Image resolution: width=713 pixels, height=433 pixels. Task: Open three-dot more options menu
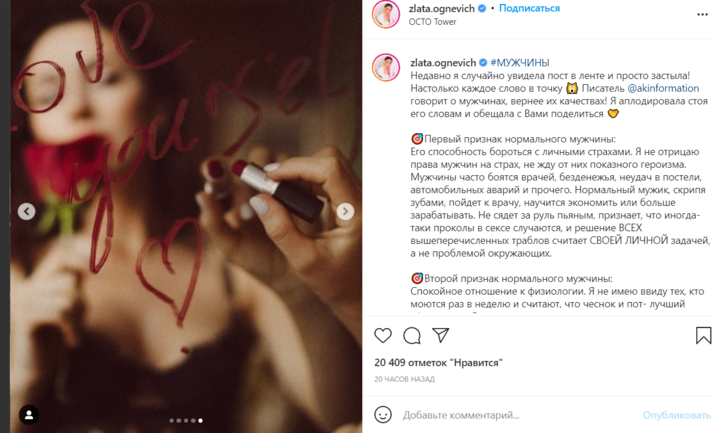pos(702,15)
